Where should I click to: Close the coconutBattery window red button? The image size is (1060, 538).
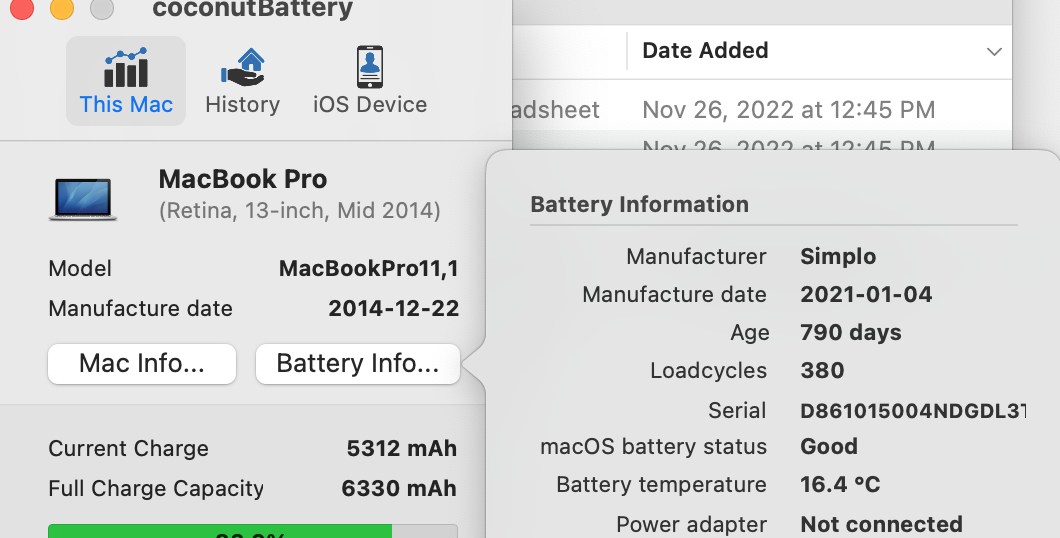(22, 8)
